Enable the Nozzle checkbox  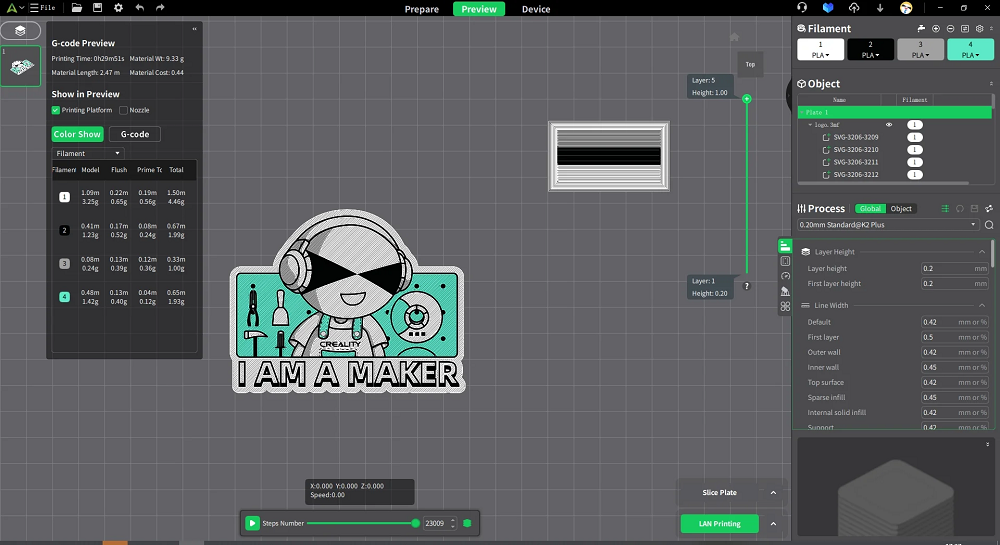coord(123,110)
